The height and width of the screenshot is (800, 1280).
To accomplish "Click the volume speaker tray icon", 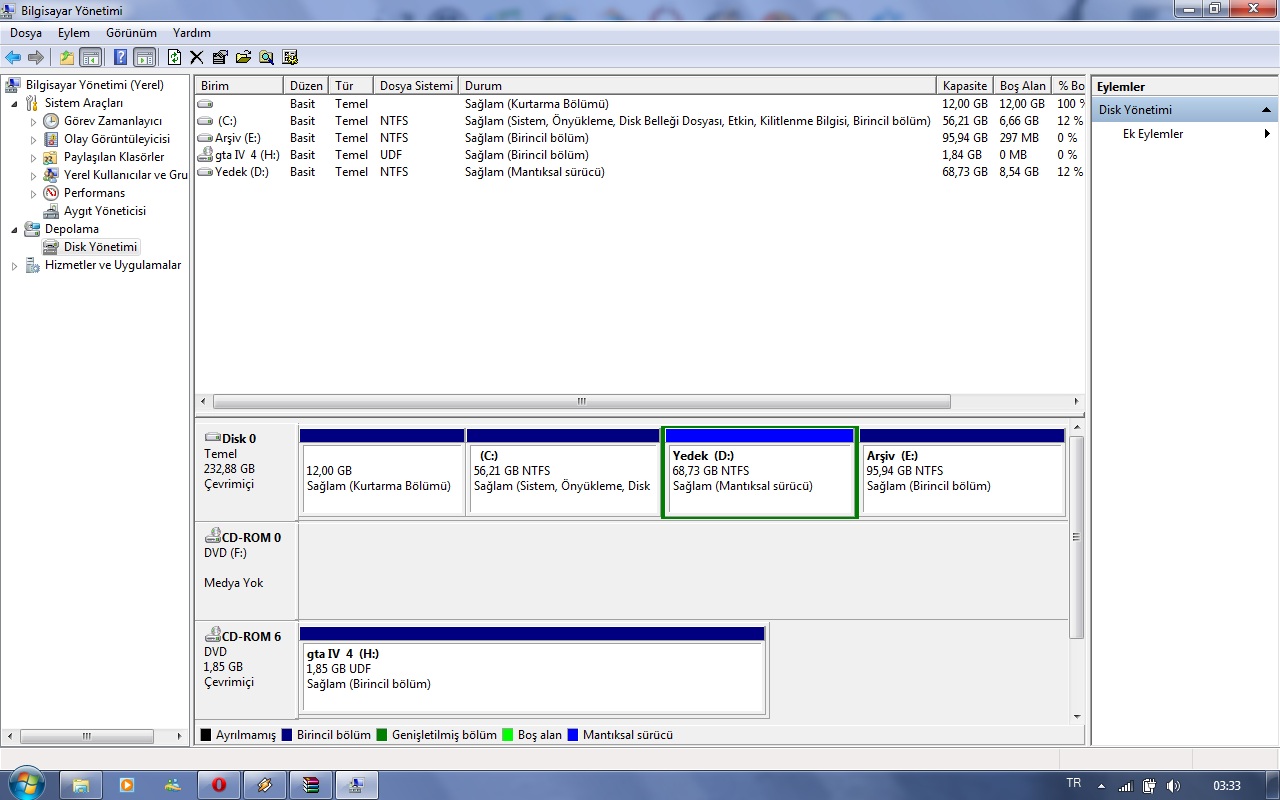I will coord(1173,786).
